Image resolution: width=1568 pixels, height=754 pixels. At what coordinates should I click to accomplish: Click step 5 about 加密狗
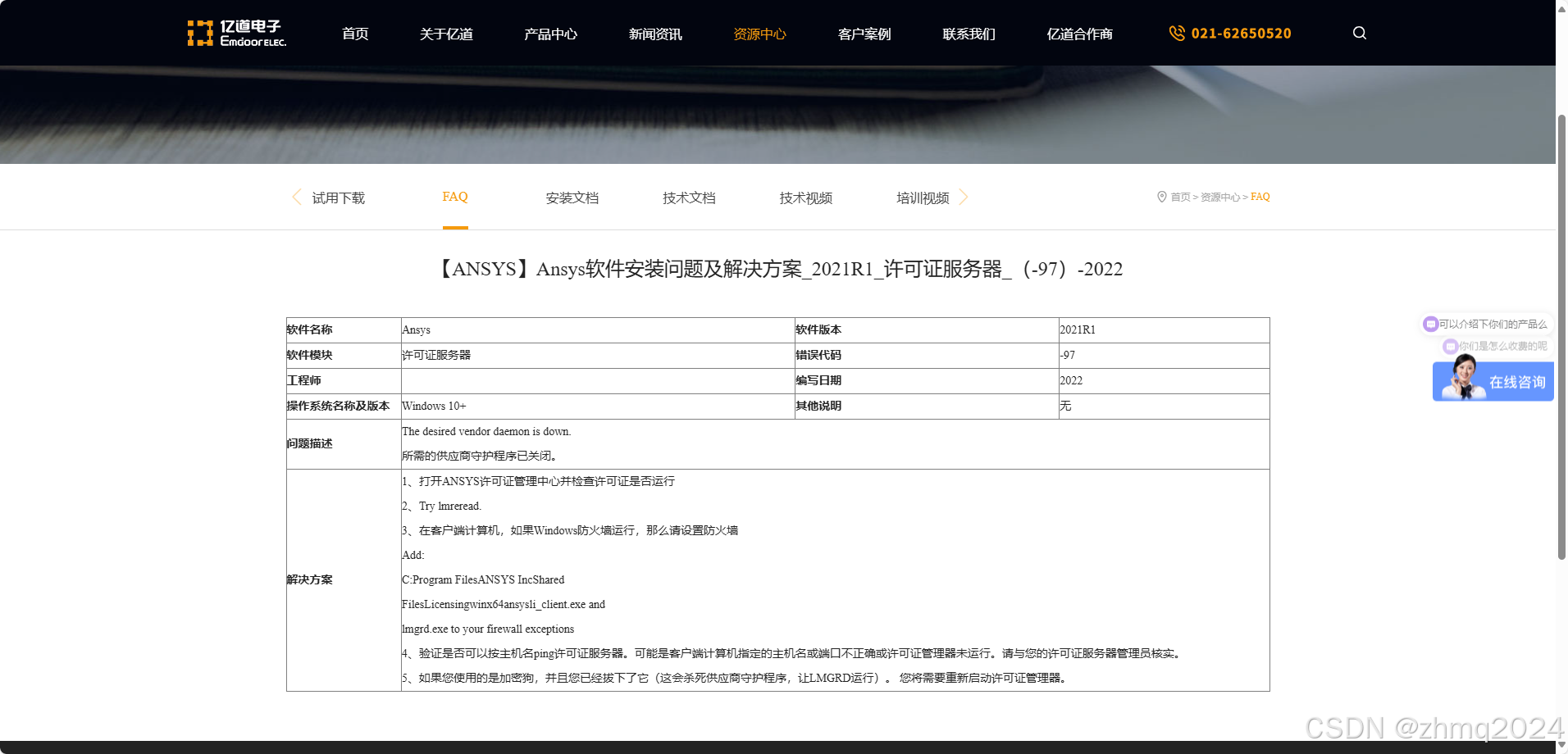(x=735, y=678)
